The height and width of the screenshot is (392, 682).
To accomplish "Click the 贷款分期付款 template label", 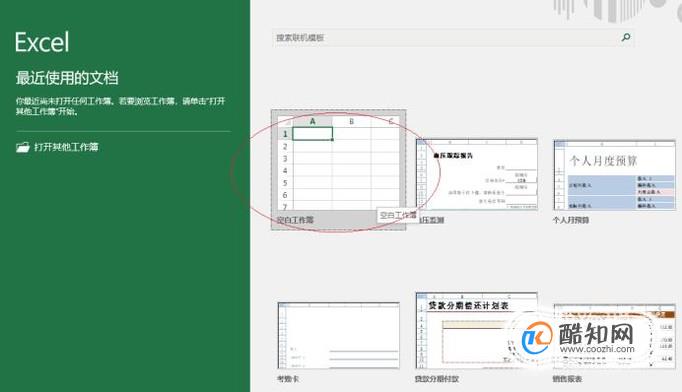I will pos(437,379).
